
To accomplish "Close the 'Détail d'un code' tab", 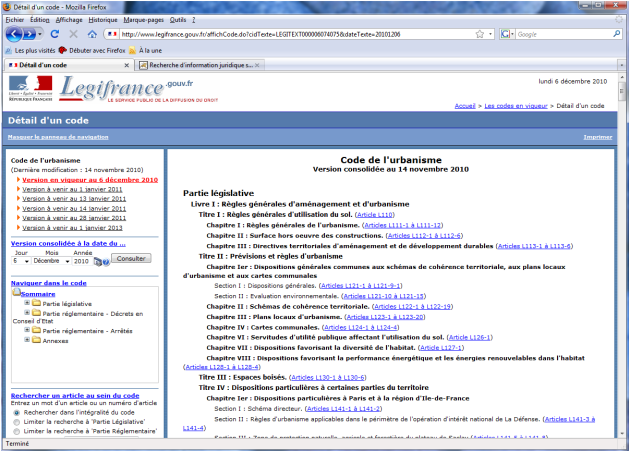I will [x=127, y=65].
